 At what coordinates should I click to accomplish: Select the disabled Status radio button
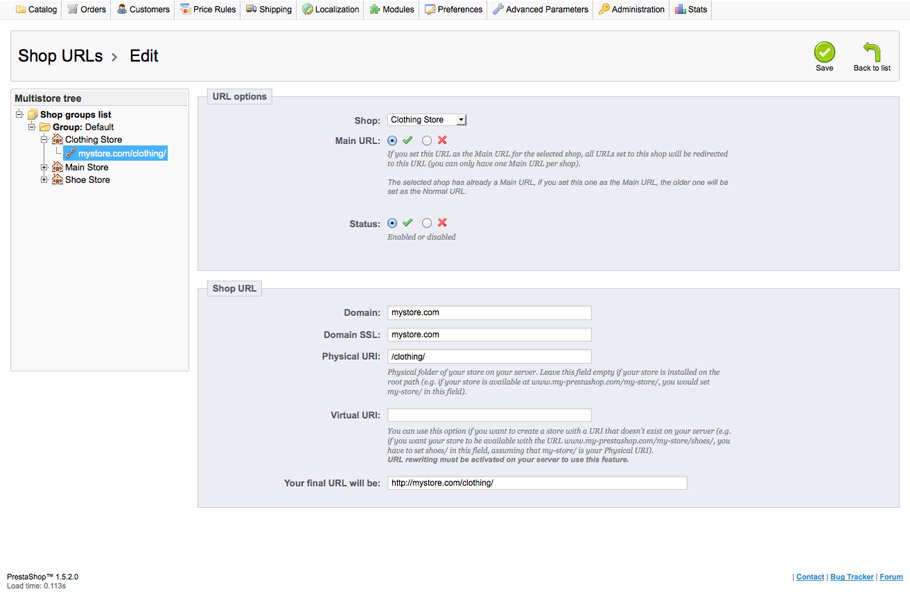[x=427, y=223]
